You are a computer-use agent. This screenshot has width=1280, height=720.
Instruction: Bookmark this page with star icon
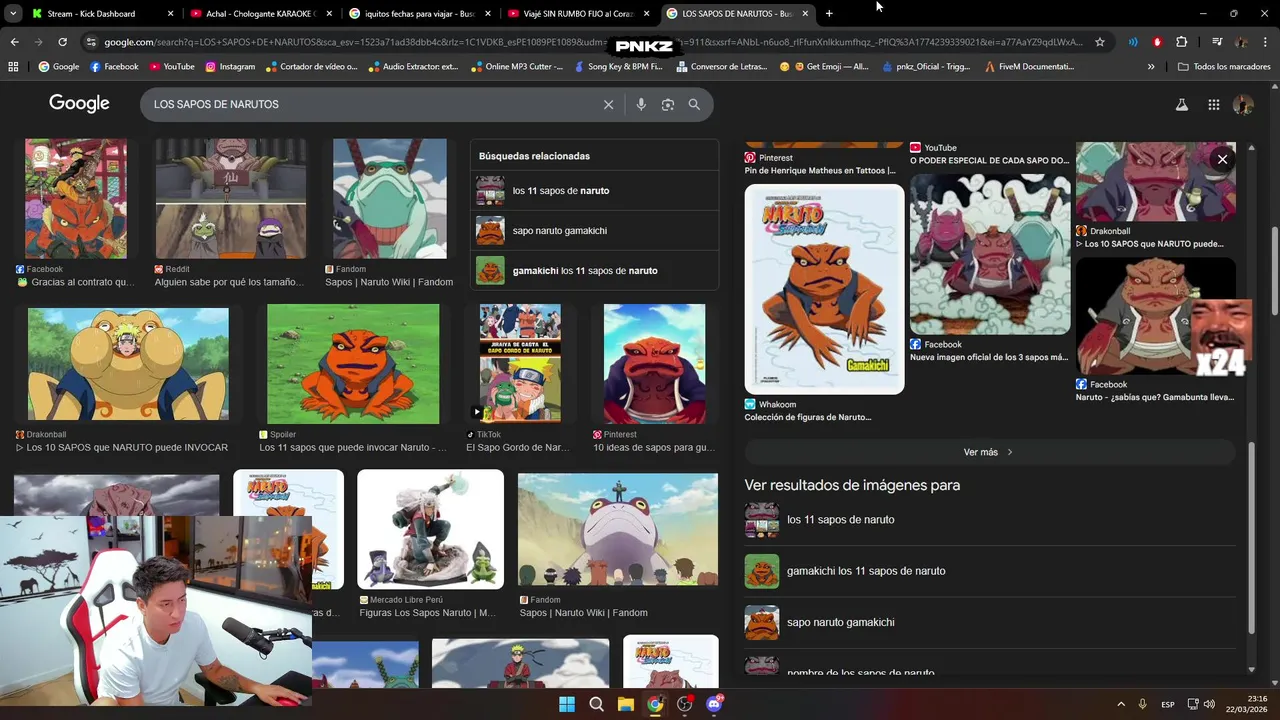[x=1100, y=42]
